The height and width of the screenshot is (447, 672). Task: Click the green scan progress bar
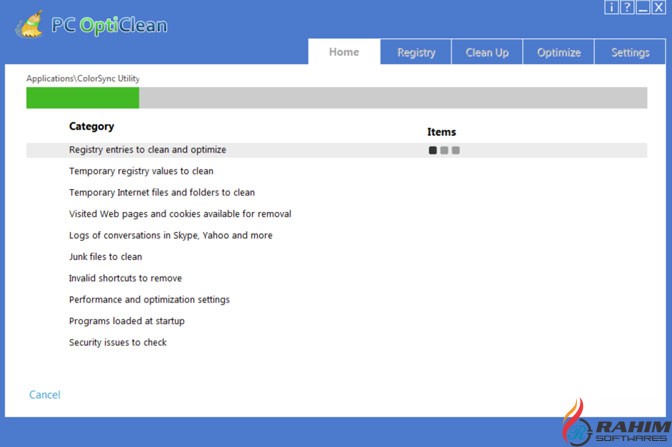[336, 98]
